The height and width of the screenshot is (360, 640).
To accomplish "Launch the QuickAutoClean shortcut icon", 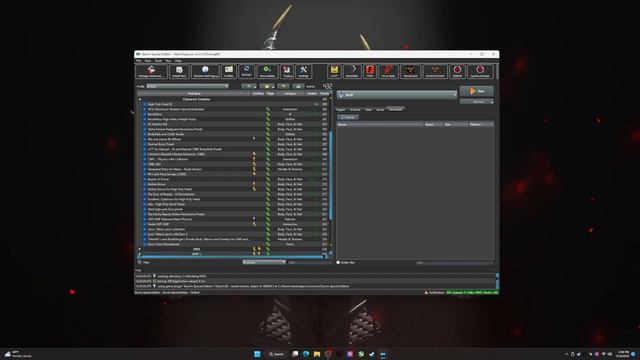I will [x=480, y=71].
